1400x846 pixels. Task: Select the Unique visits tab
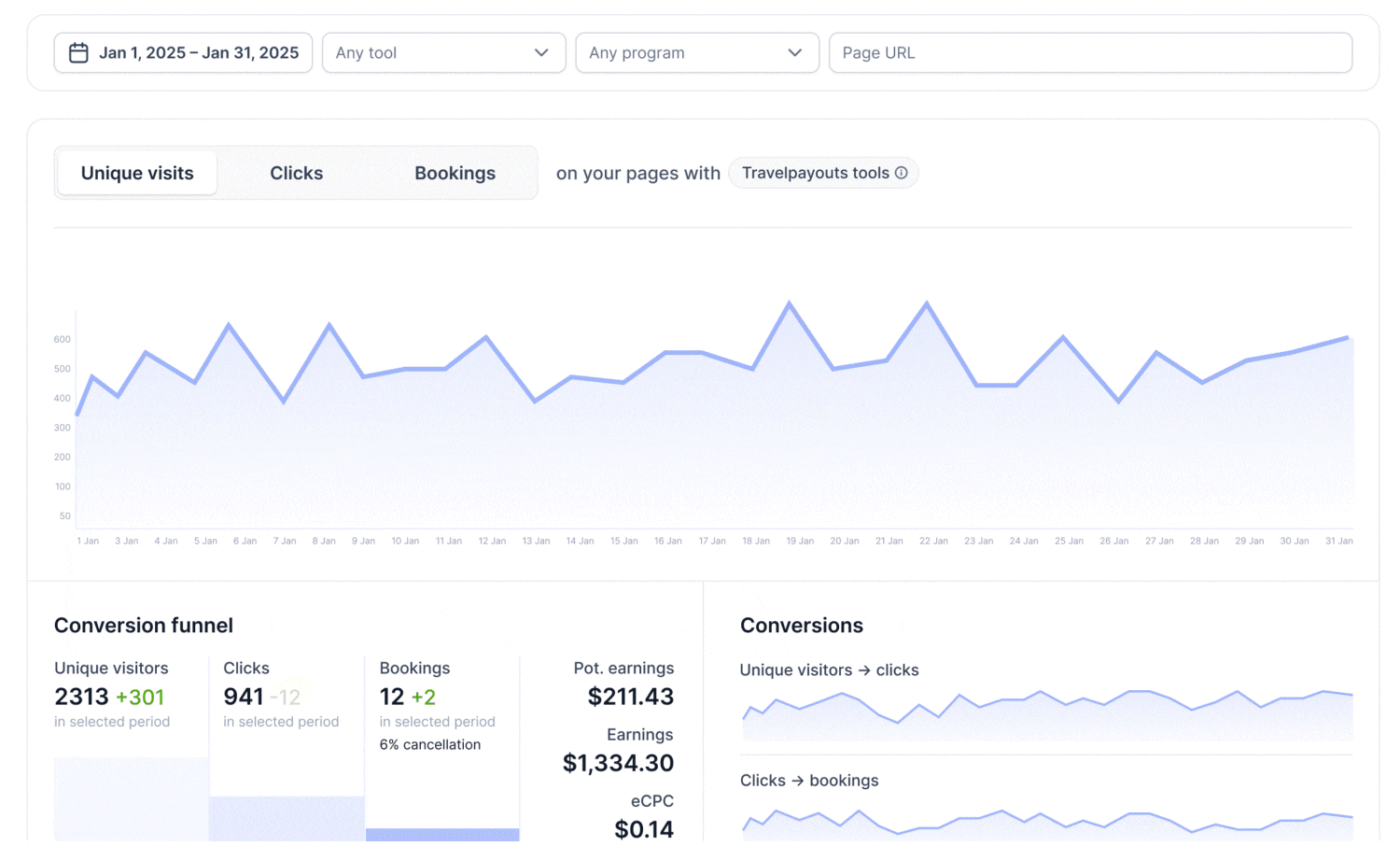coord(136,173)
